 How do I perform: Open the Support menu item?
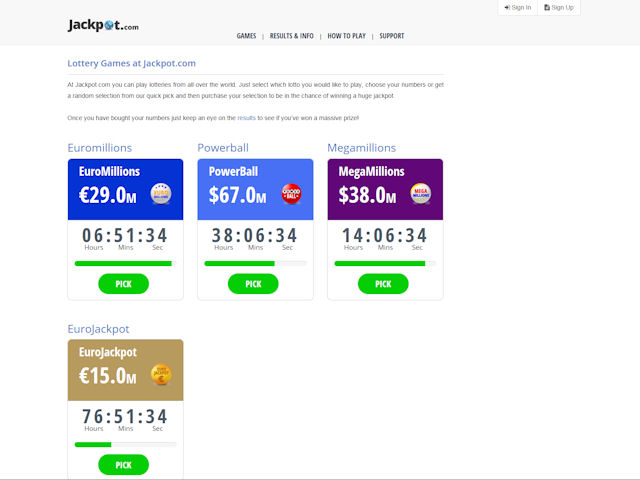[392, 36]
